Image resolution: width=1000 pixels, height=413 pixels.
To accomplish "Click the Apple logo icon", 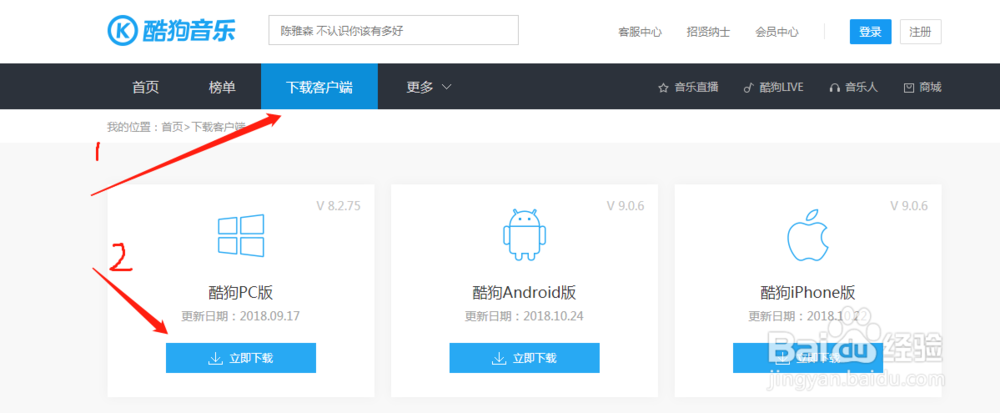I will click(807, 235).
